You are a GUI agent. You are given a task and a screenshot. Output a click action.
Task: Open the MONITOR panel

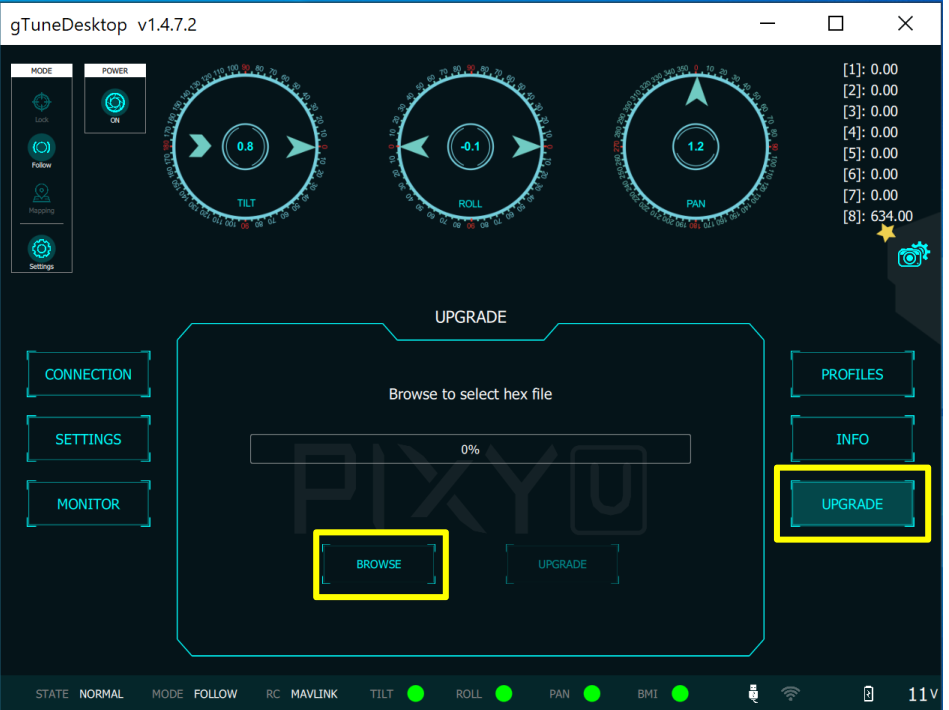(x=88, y=504)
